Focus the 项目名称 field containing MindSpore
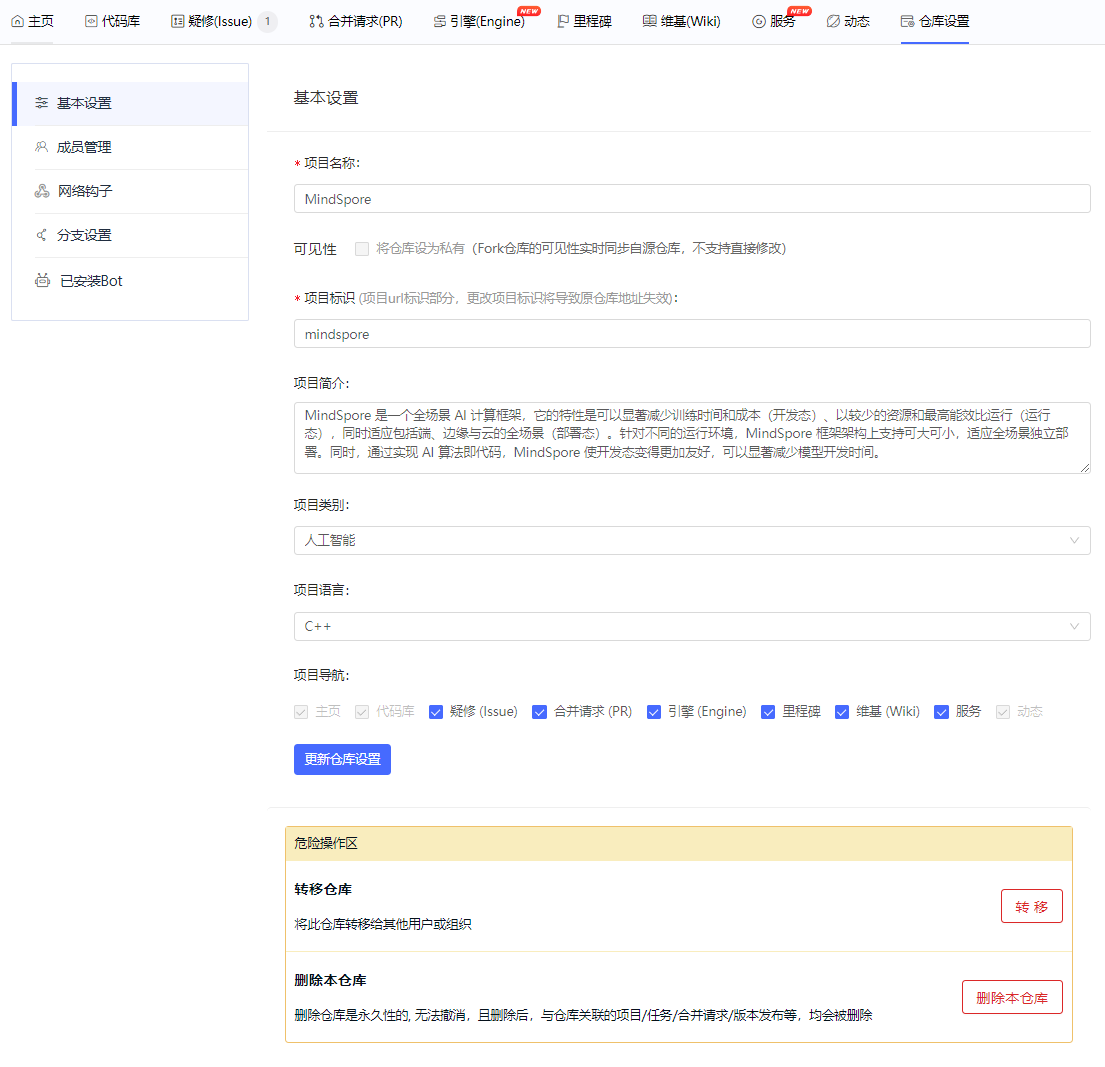The width and height of the screenshot is (1105, 1067). point(692,199)
